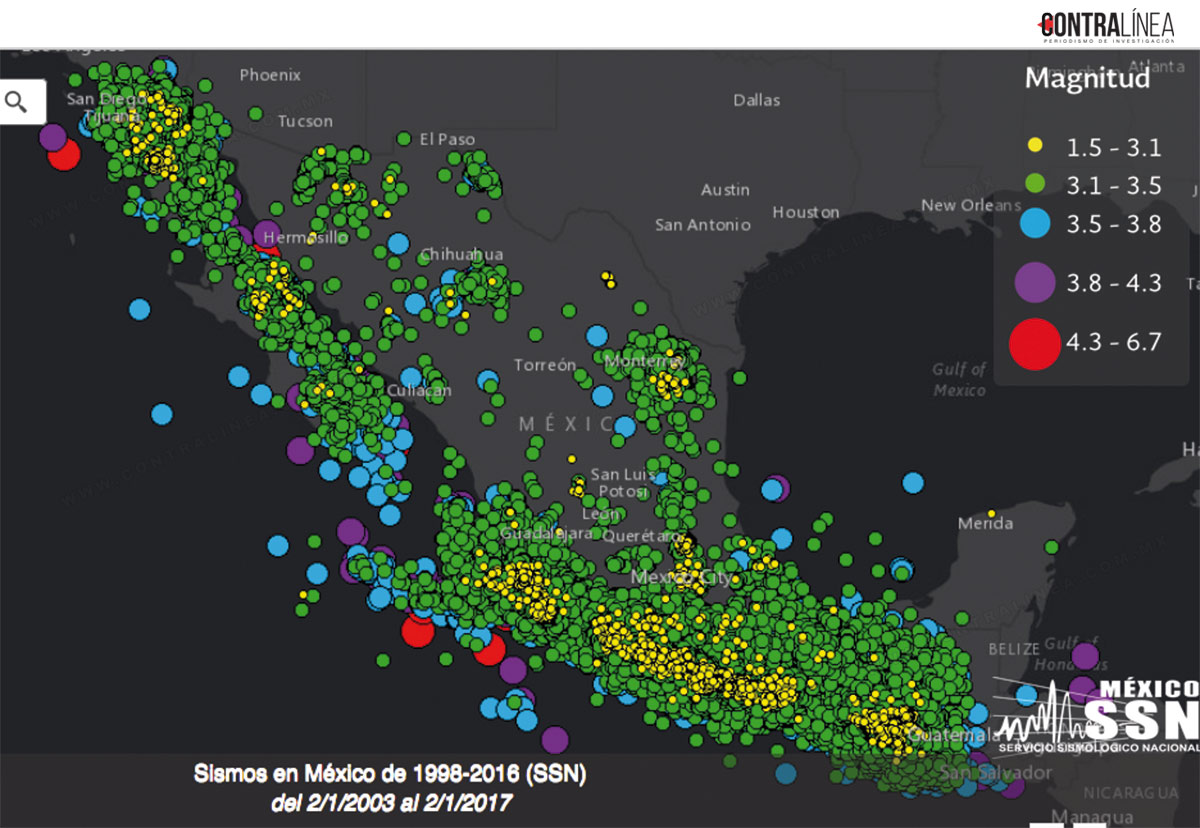Click the Guadalajara city label
The height and width of the screenshot is (828, 1200).
[546, 533]
